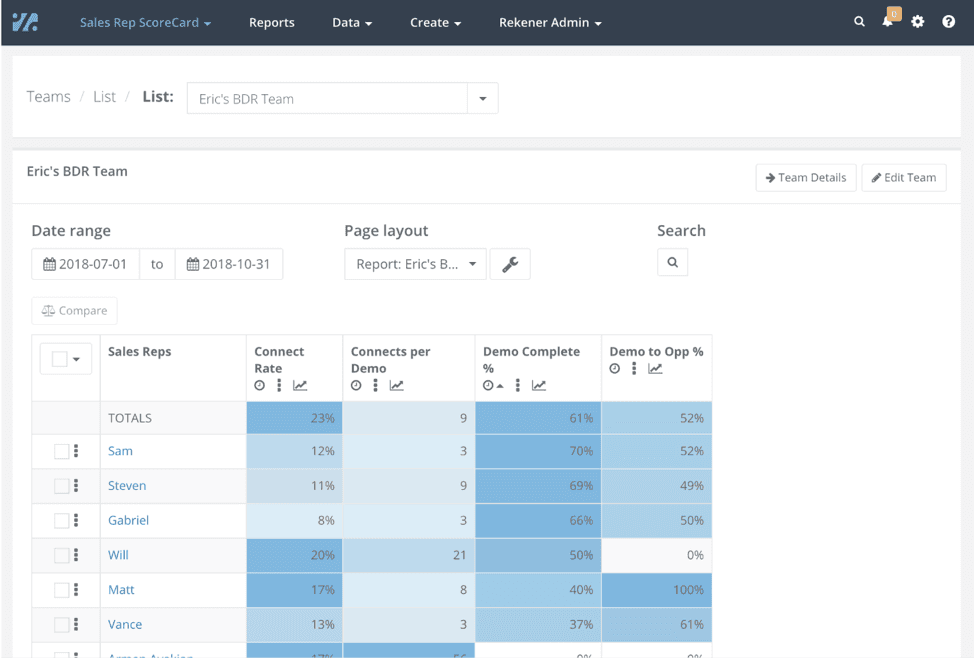Tick the checkbox for Sam's row
This screenshot has height=658, width=974.
[x=61, y=452]
